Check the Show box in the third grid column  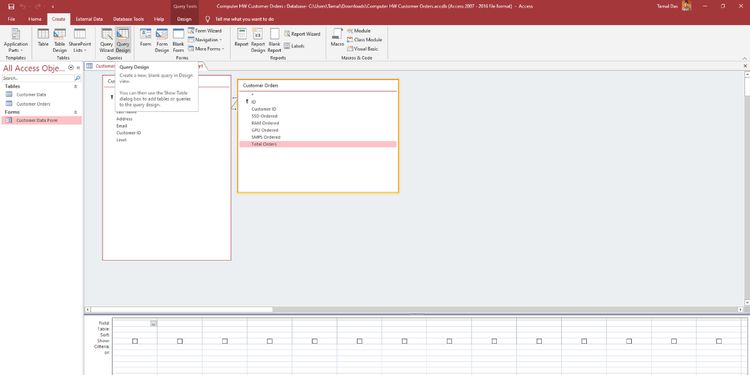coord(225,341)
